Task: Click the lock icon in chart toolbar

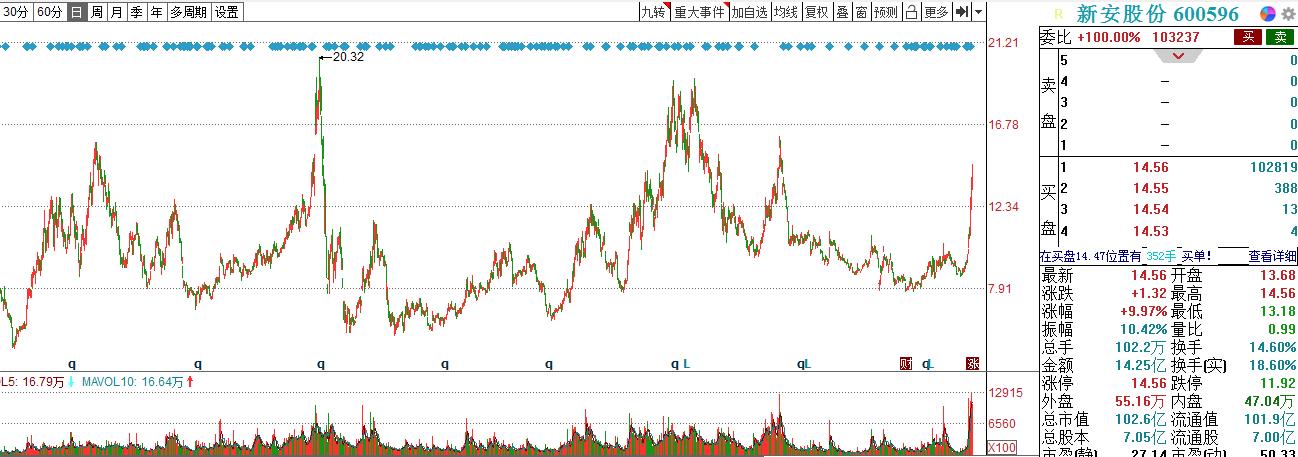Action: click(x=911, y=12)
